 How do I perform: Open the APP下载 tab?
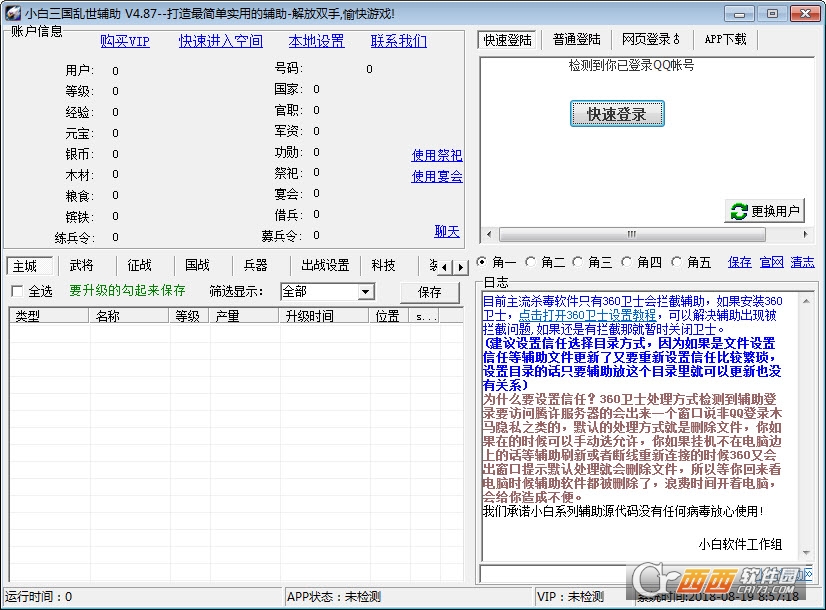click(x=725, y=40)
